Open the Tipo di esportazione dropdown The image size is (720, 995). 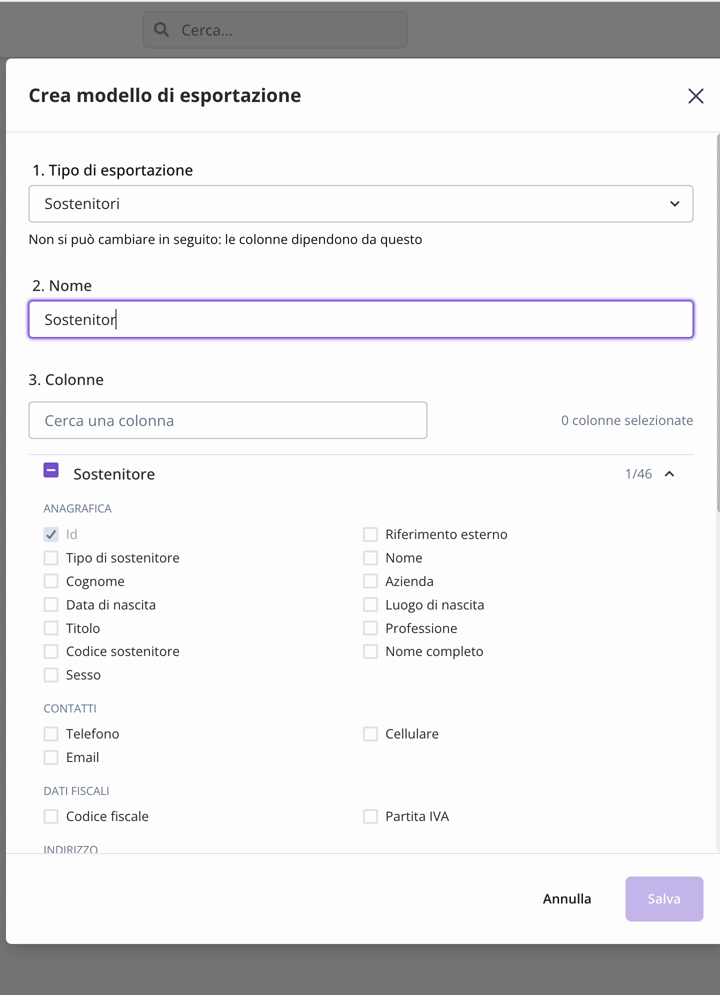point(360,204)
